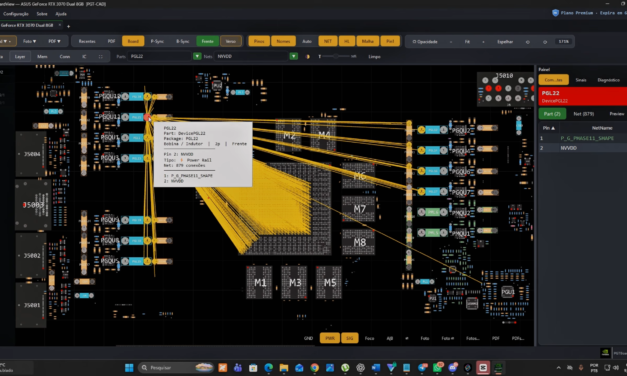Click the Espelhar mirror button
627x376 pixels.
[505, 42]
